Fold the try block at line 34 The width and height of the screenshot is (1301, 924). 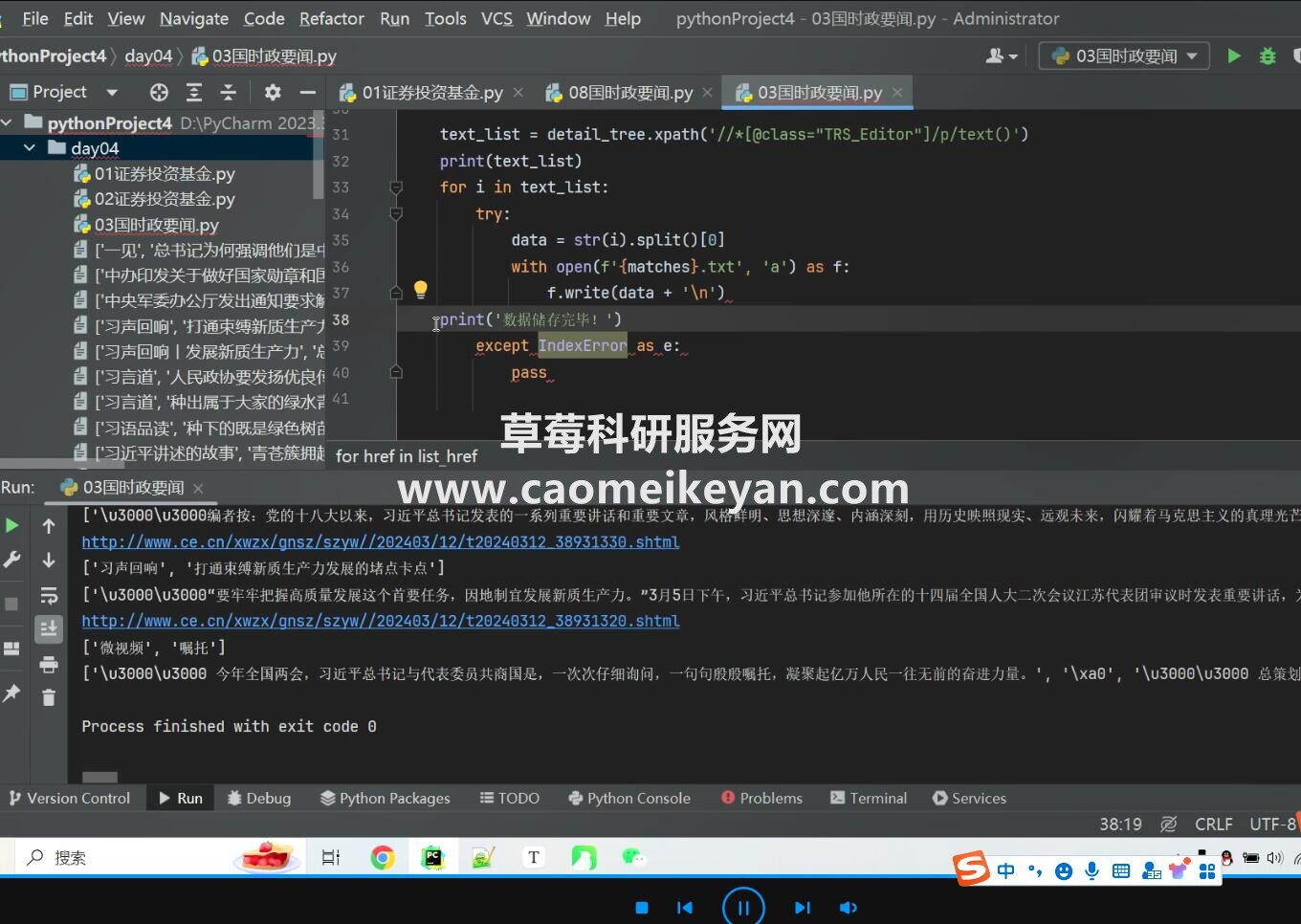396,214
